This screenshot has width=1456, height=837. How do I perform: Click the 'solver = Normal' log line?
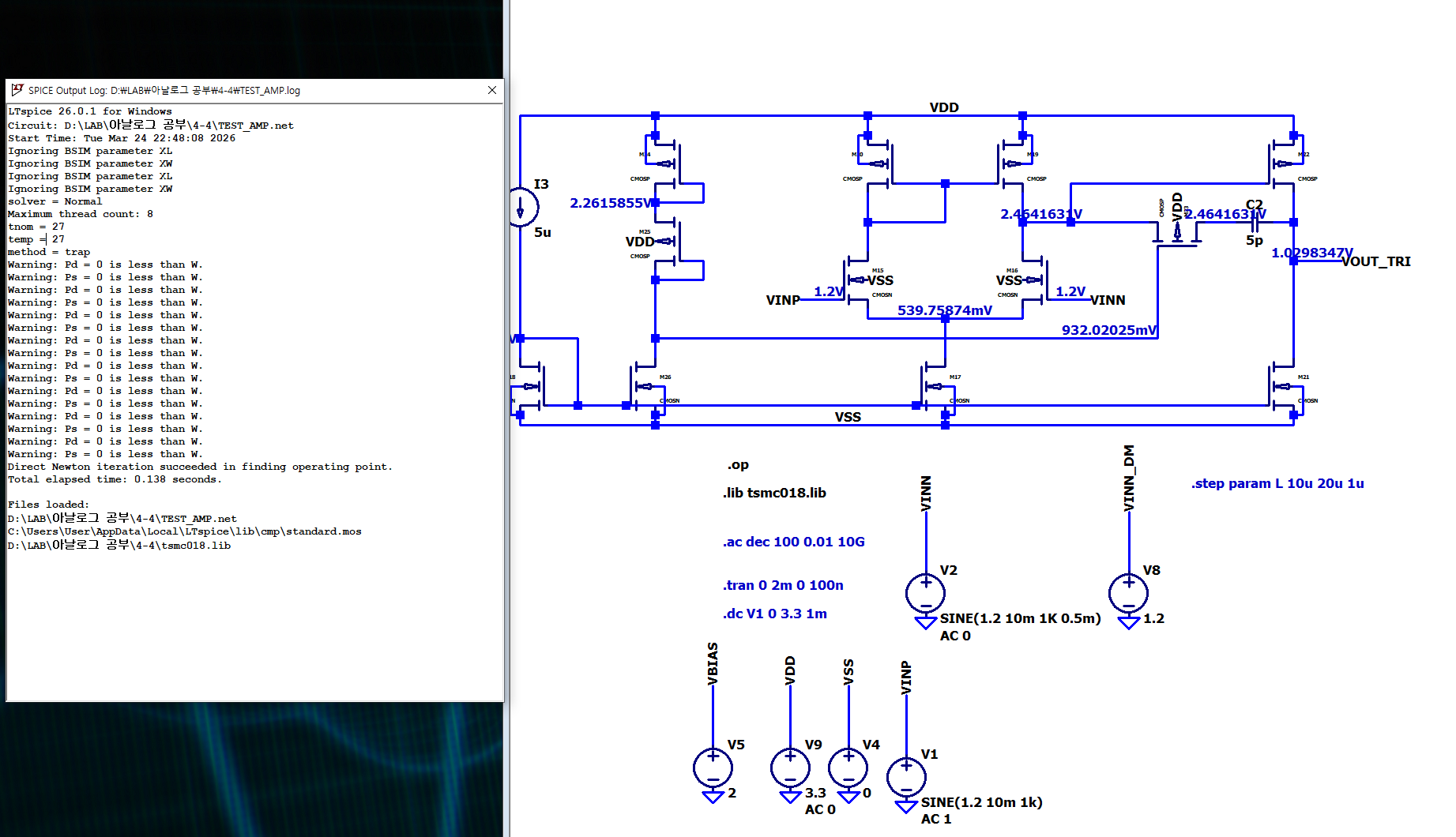[55, 201]
